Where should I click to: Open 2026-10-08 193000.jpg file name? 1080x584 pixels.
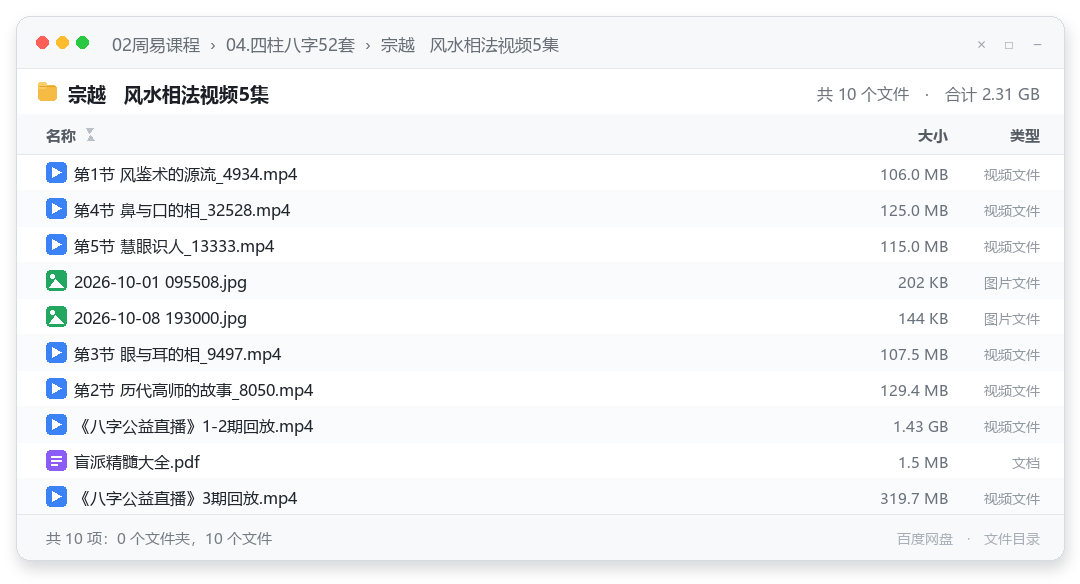160,318
